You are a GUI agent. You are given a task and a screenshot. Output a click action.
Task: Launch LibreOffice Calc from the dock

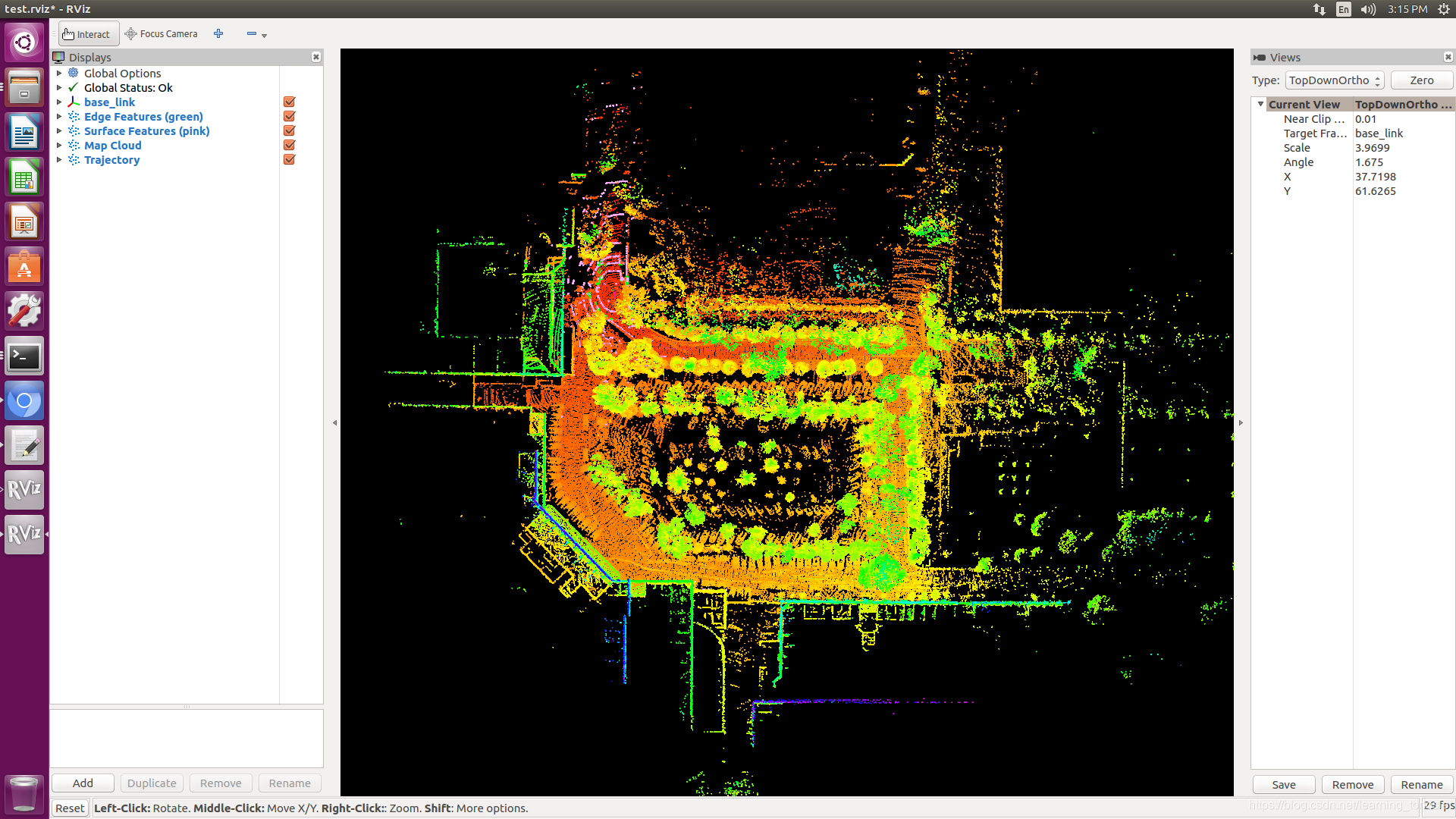tap(24, 179)
